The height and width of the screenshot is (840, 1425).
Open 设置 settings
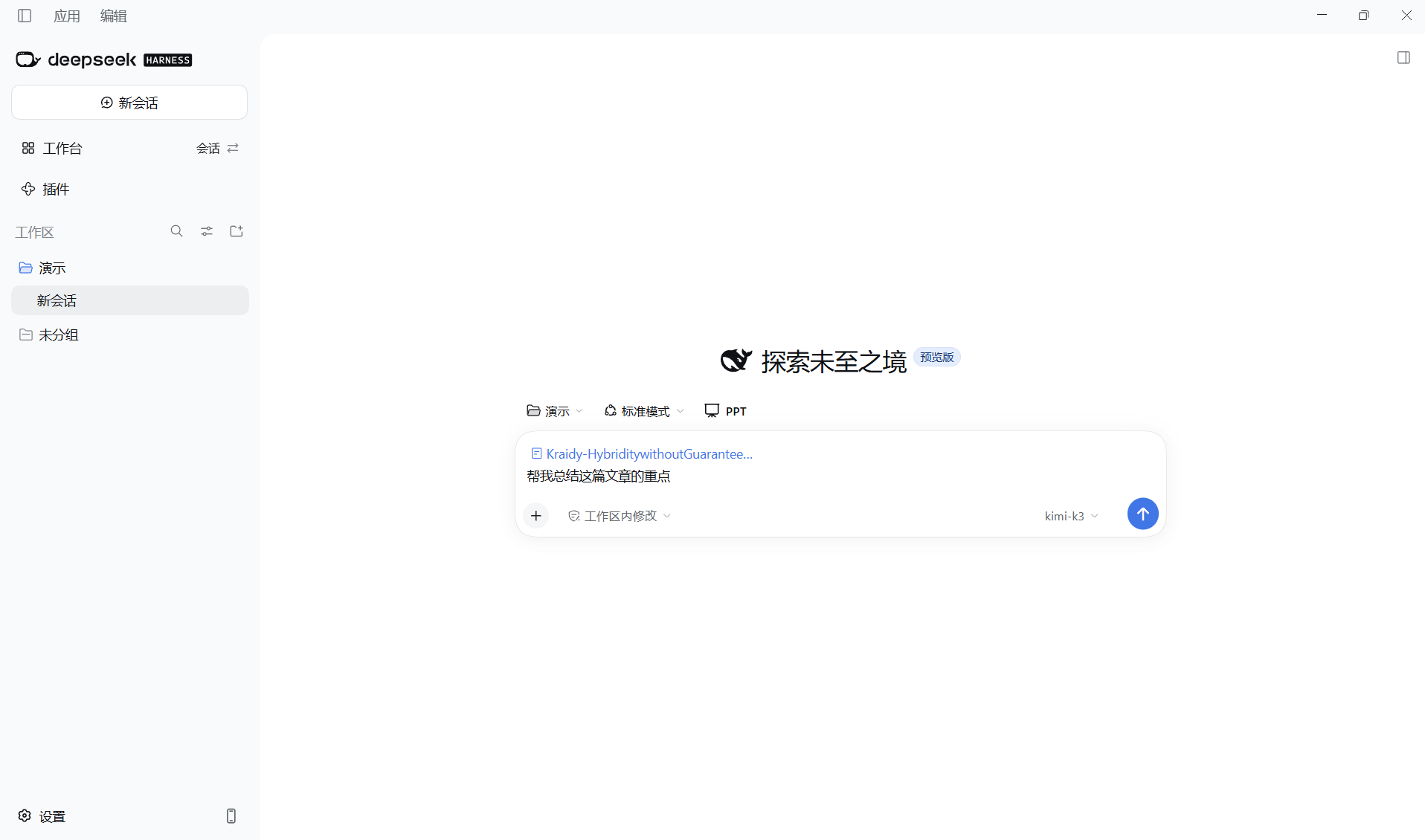pyautogui.click(x=42, y=816)
